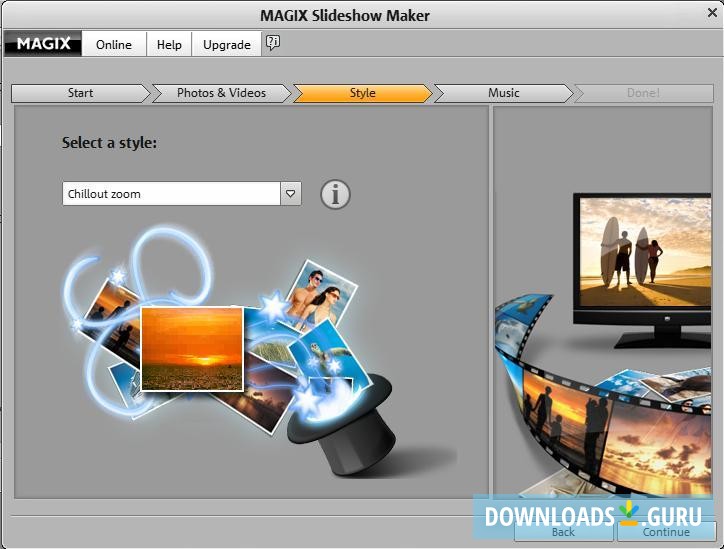This screenshot has height=549, width=724.
Task: Select the Style step
Action: [x=362, y=93]
